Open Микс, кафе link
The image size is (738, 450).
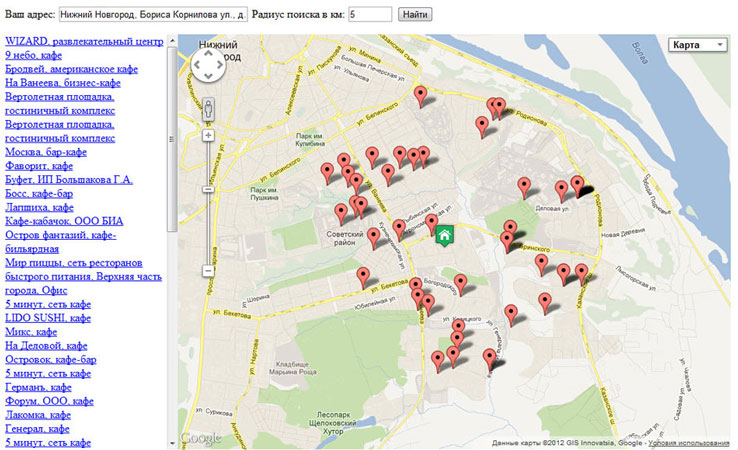tap(31, 332)
